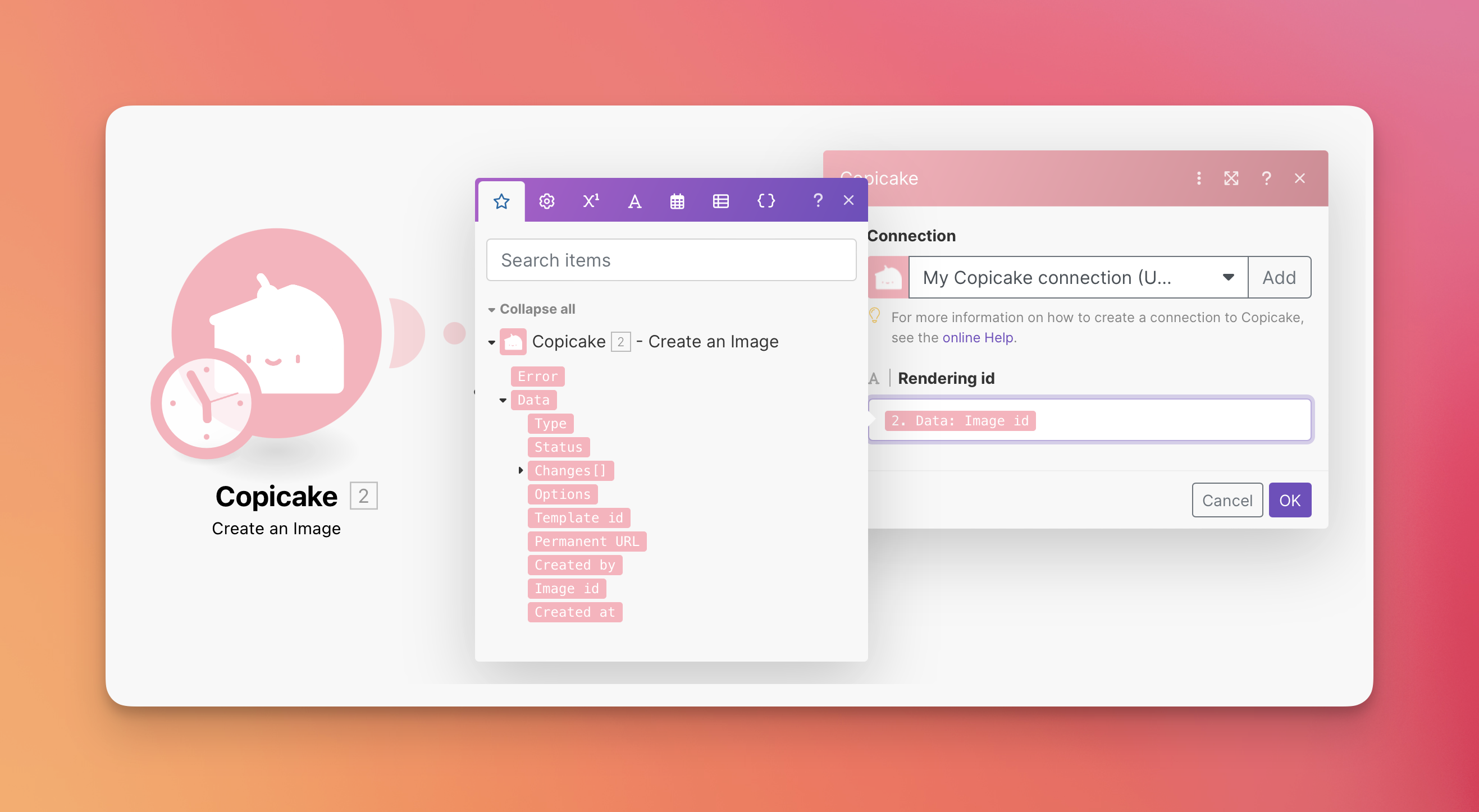The image size is (1479, 812).
Task: Expand the Changes[] array arrow
Action: (521, 471)
